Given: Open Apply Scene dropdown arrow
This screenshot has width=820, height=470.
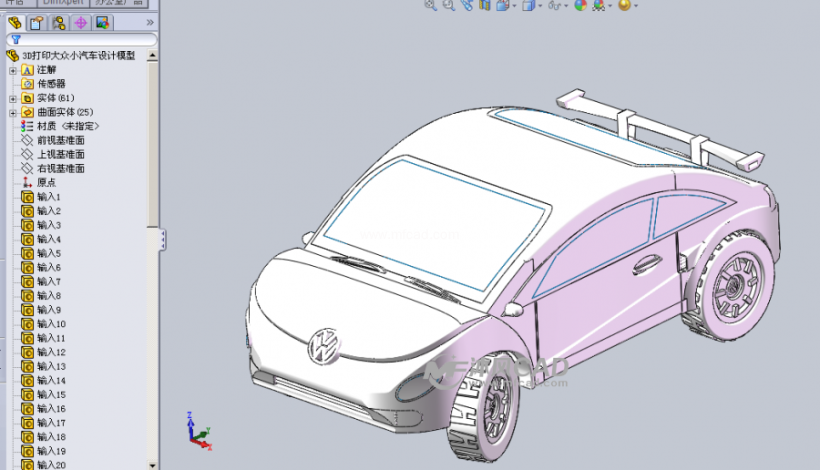Looking at the screenshot, I should (x=610, y=6).
